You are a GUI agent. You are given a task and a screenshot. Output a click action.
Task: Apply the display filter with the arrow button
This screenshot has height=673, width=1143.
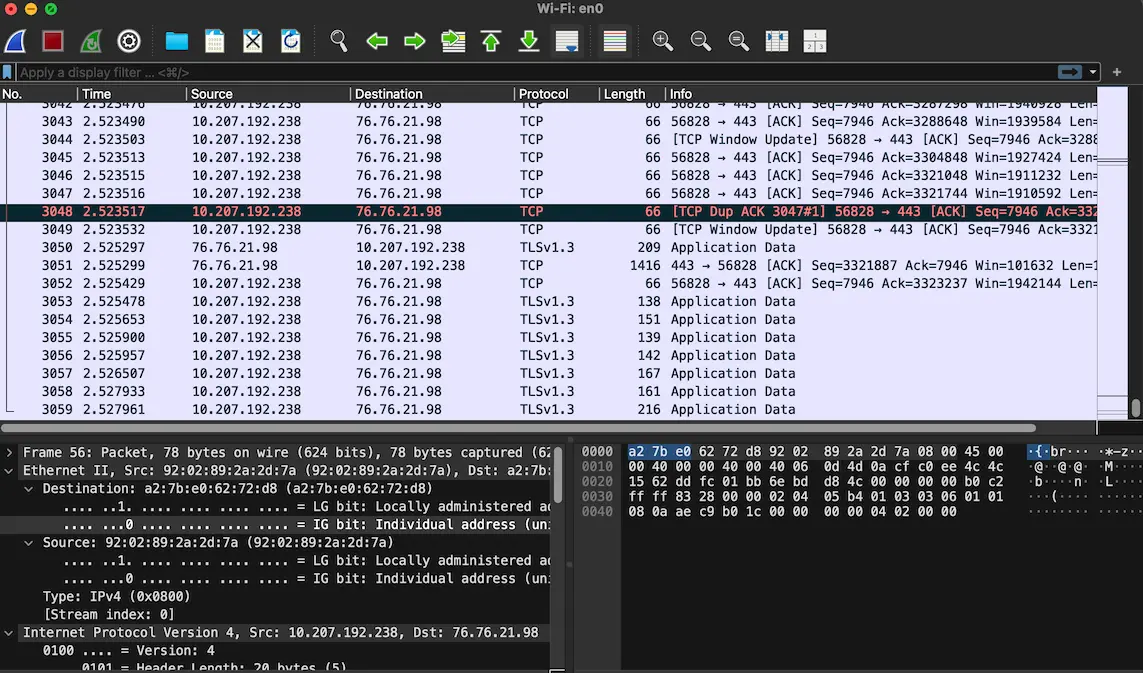point(1070,72)
